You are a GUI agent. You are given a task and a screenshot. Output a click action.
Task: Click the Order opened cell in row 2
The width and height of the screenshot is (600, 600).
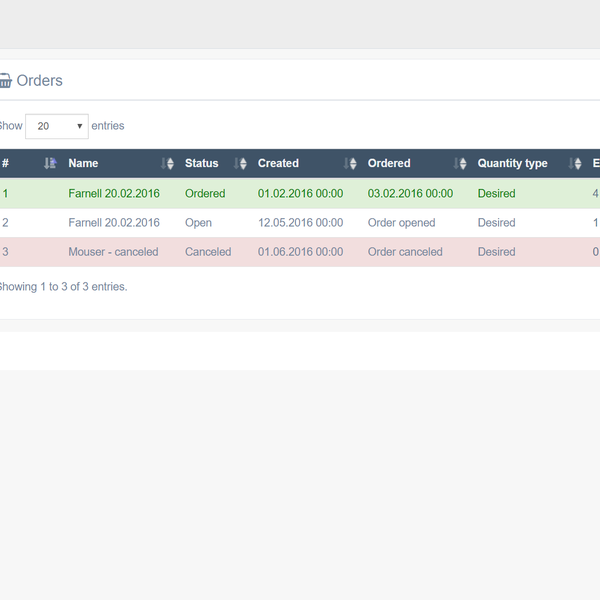coord(401,223)
